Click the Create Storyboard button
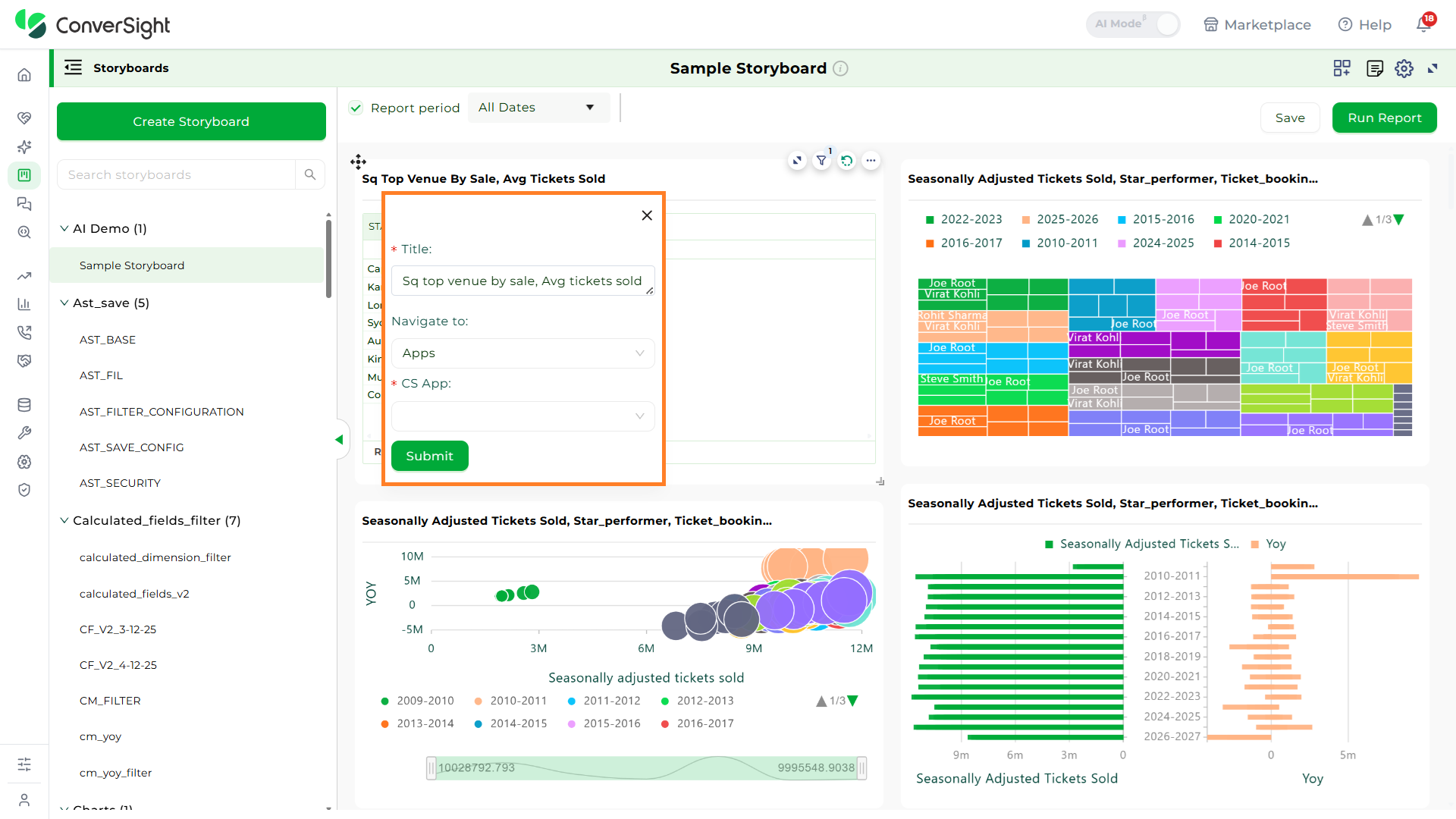Image resolution: width=1456 pixels, height=819 pixels. [x=191, y=121]
